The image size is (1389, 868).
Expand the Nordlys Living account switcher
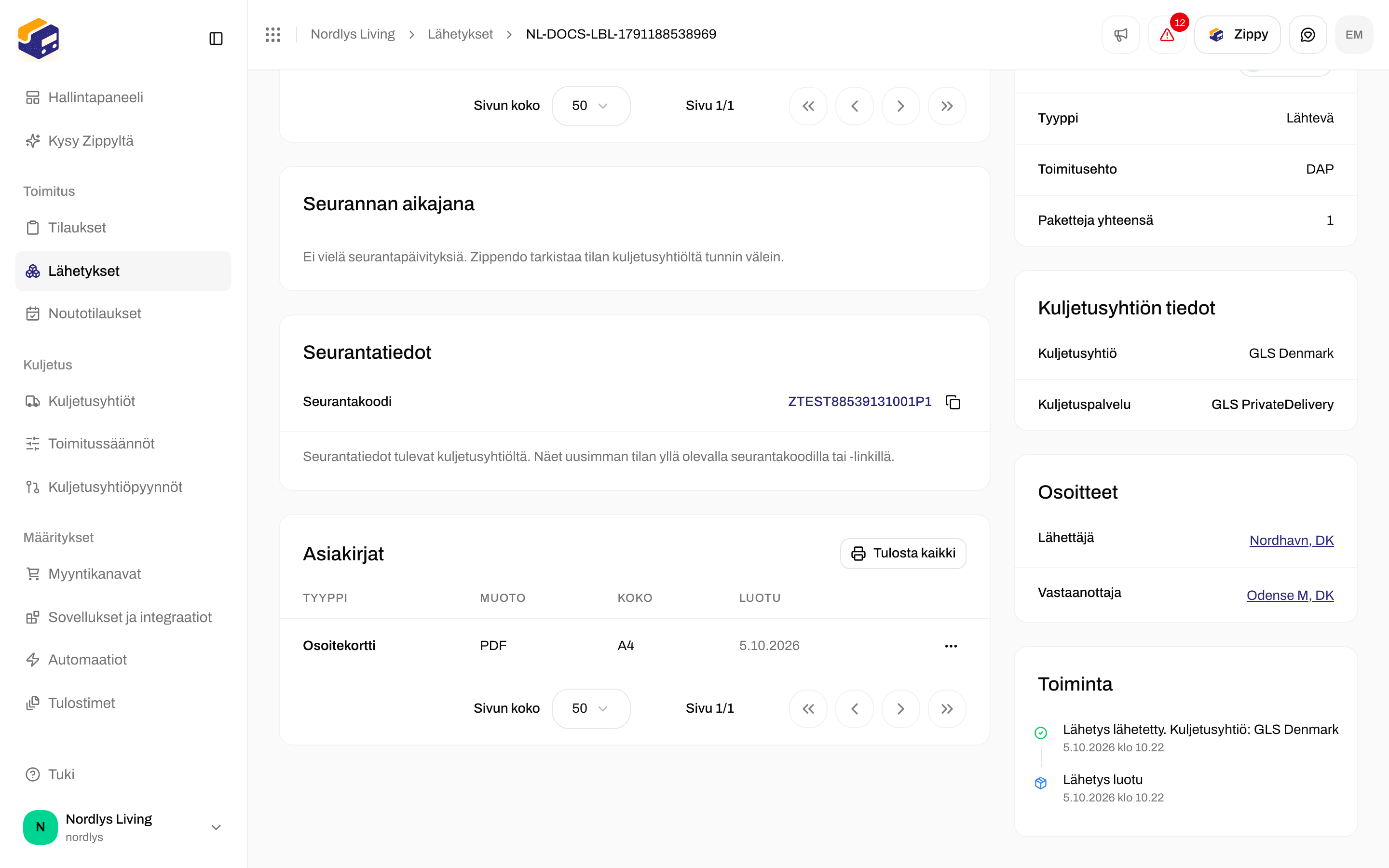pos(123,827)
